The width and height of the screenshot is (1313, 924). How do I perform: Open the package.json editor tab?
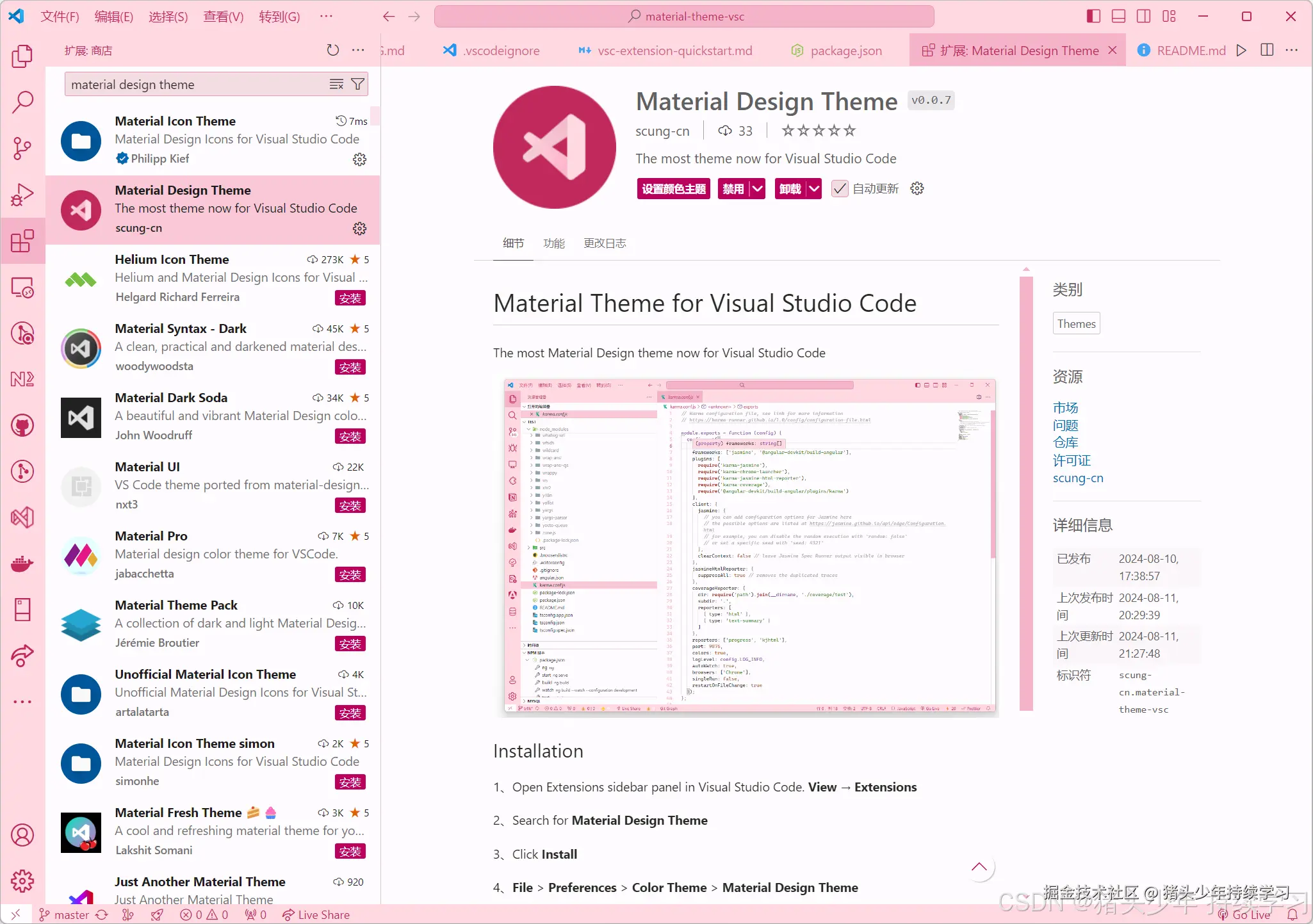[845, 51]
